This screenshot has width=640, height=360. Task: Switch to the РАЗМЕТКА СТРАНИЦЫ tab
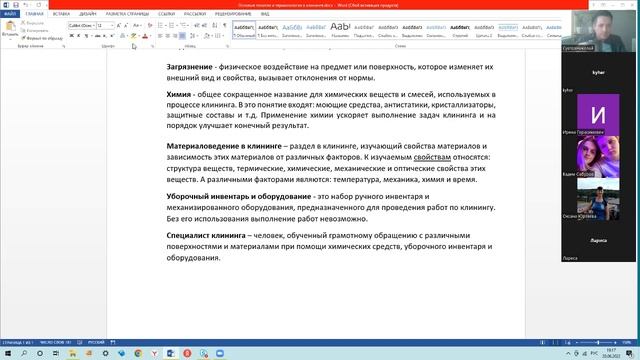pyautogui.click(x=127, y=14)
